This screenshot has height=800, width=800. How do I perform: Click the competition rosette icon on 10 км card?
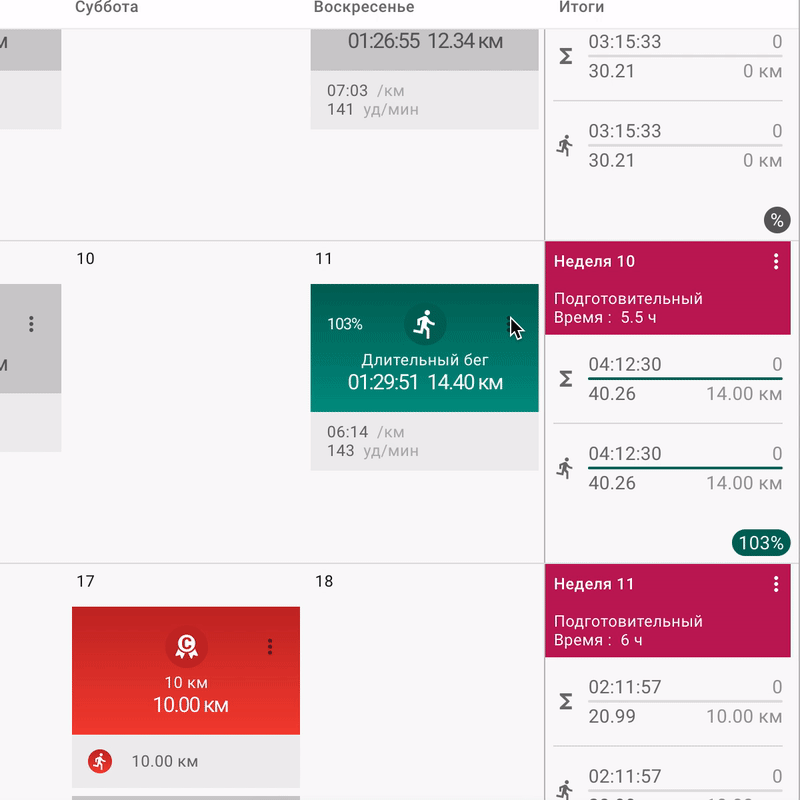(x=186, y=646)
